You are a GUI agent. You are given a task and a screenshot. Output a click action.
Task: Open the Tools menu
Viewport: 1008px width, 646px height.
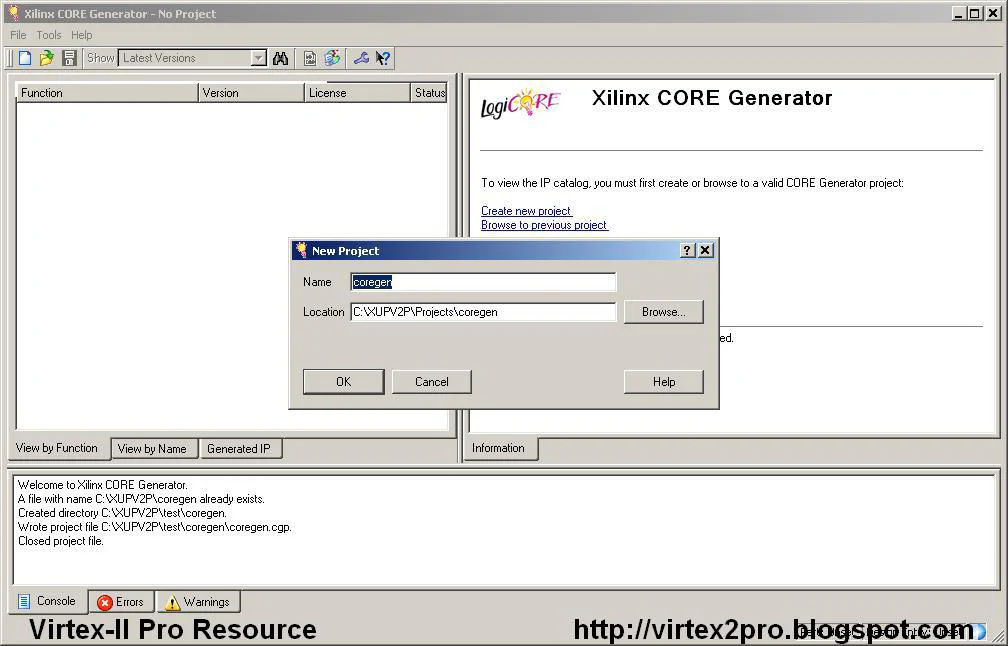click(x=49, y=35)
